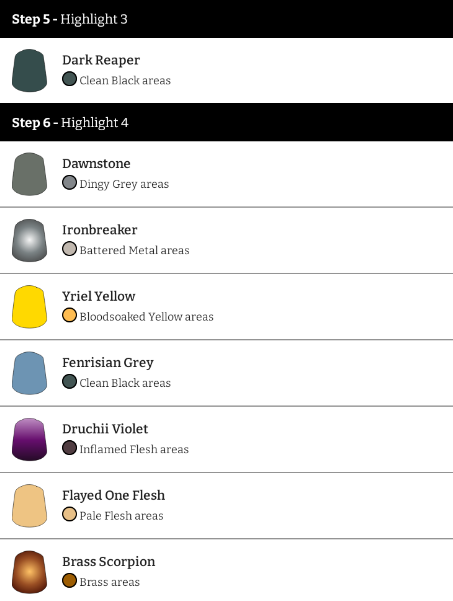Image resolution: width=453 pixels, height=601 pixels.
Task: Click the Dingy Grey areas color circle
Action: point(69,183)
